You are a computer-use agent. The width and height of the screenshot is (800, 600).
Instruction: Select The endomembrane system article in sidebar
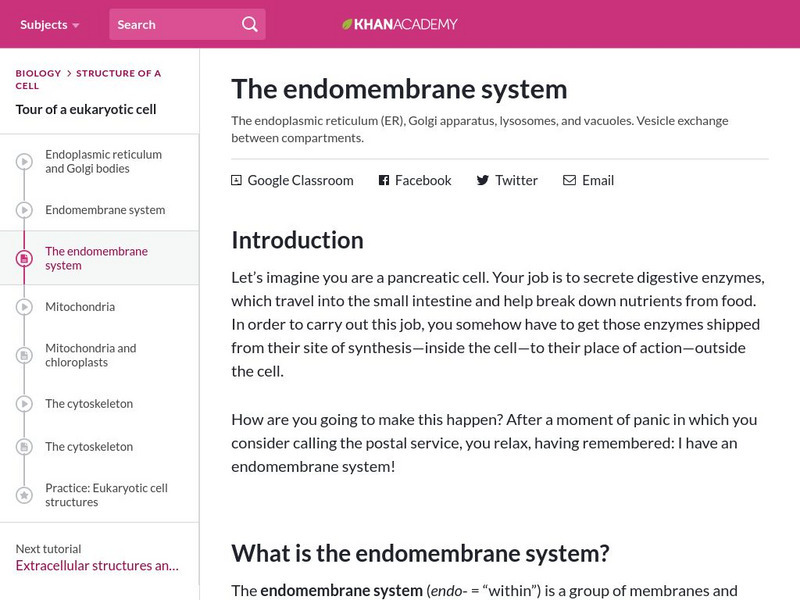tap(96, 258)
